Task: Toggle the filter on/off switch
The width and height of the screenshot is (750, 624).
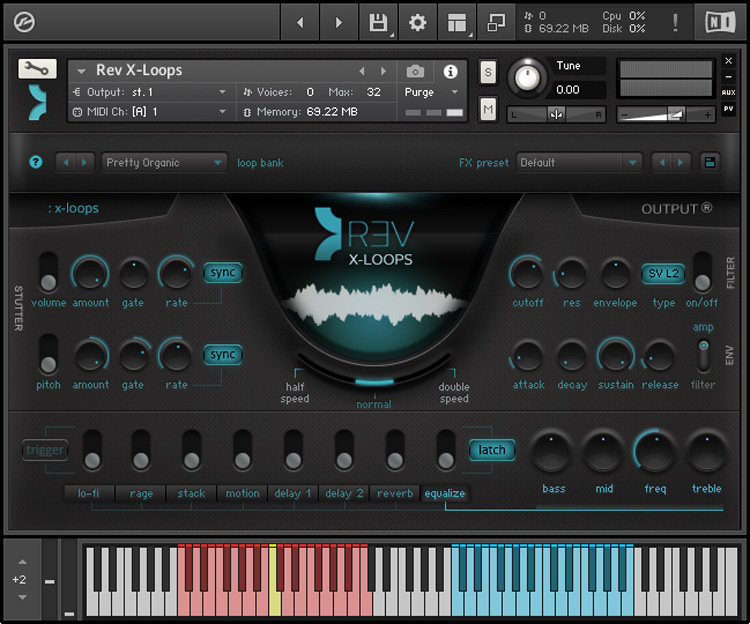Action: pyautogui.click(x=702, y=272)
